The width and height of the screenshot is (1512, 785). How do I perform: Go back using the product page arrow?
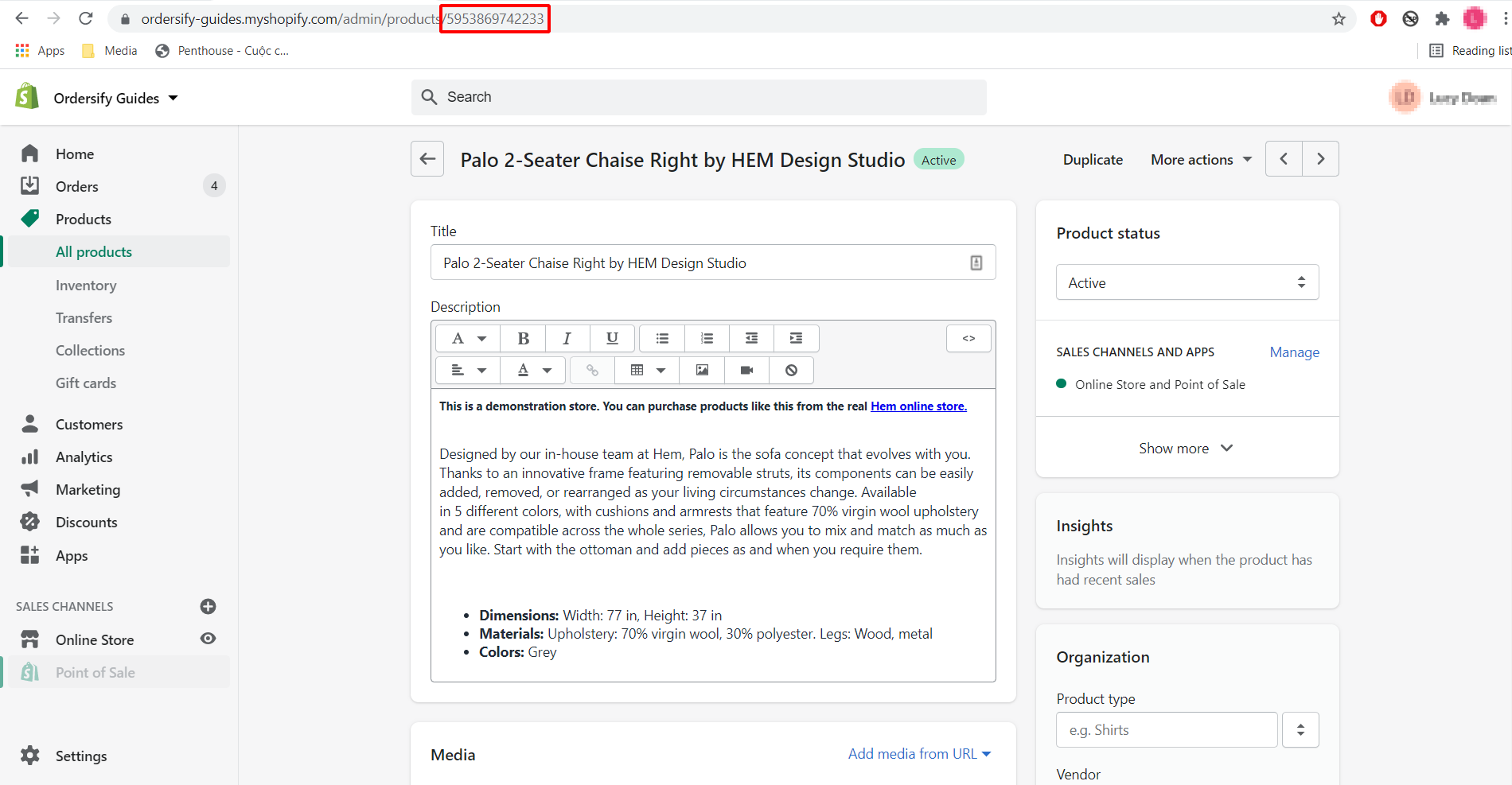(x=427, y=159)
